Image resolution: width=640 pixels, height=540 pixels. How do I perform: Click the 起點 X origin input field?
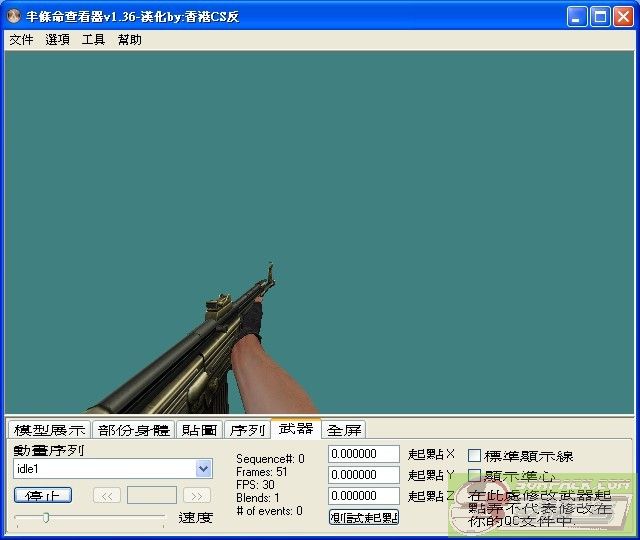(364, 455)
